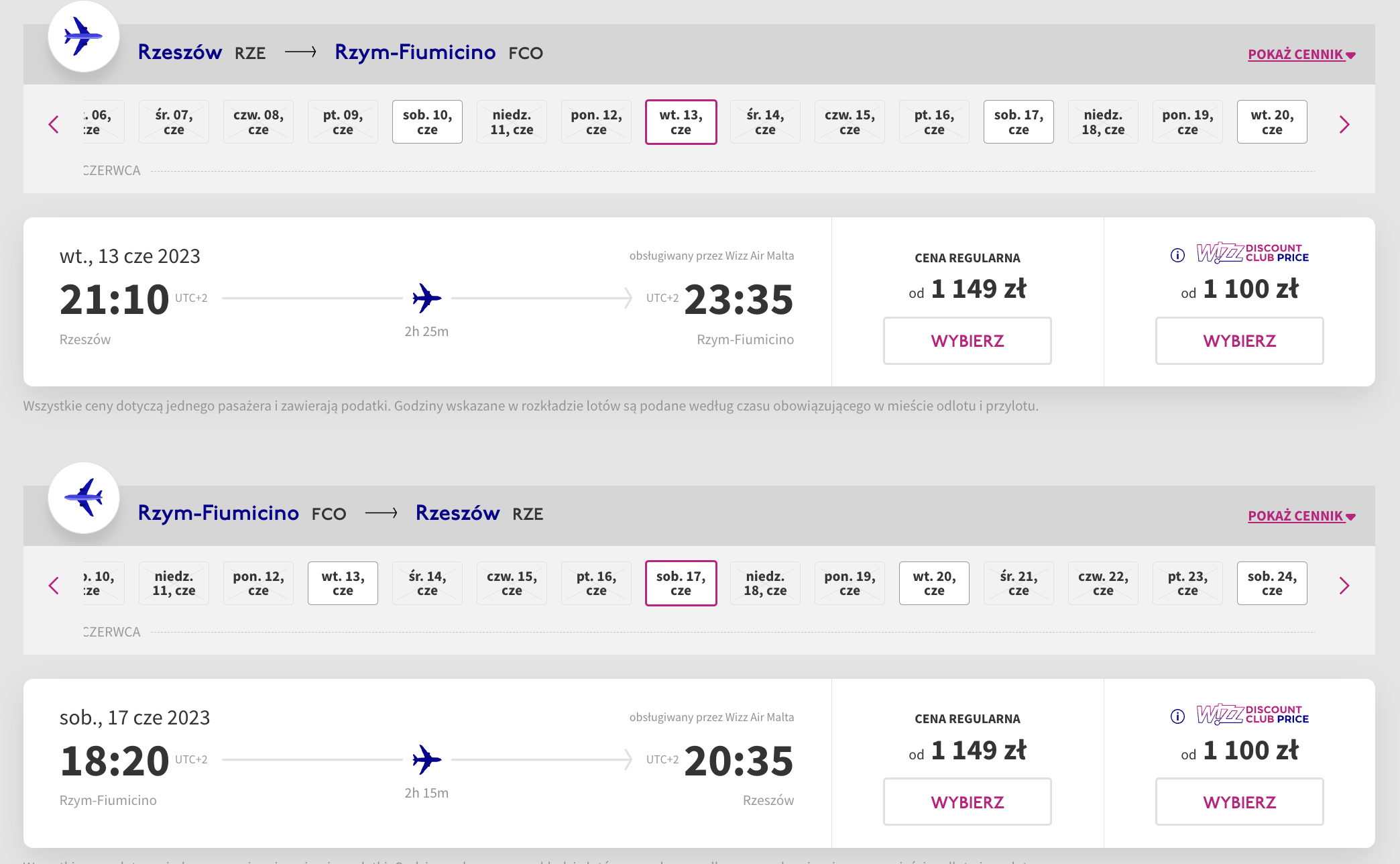The image size is (1400, 864).
Task: Select return date wt. 13, cze
Action: [x=343, y=584]
